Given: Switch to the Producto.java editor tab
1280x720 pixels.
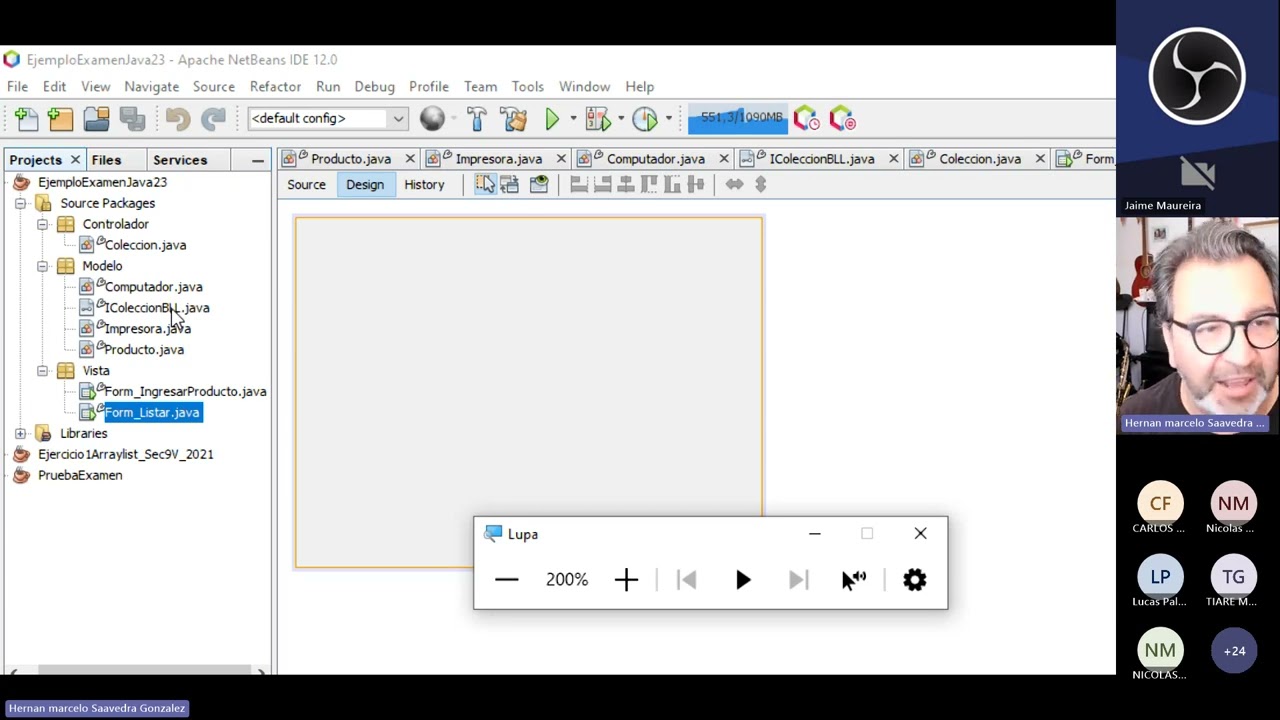Looking at the screenshot, I should (x=350, y=159).
